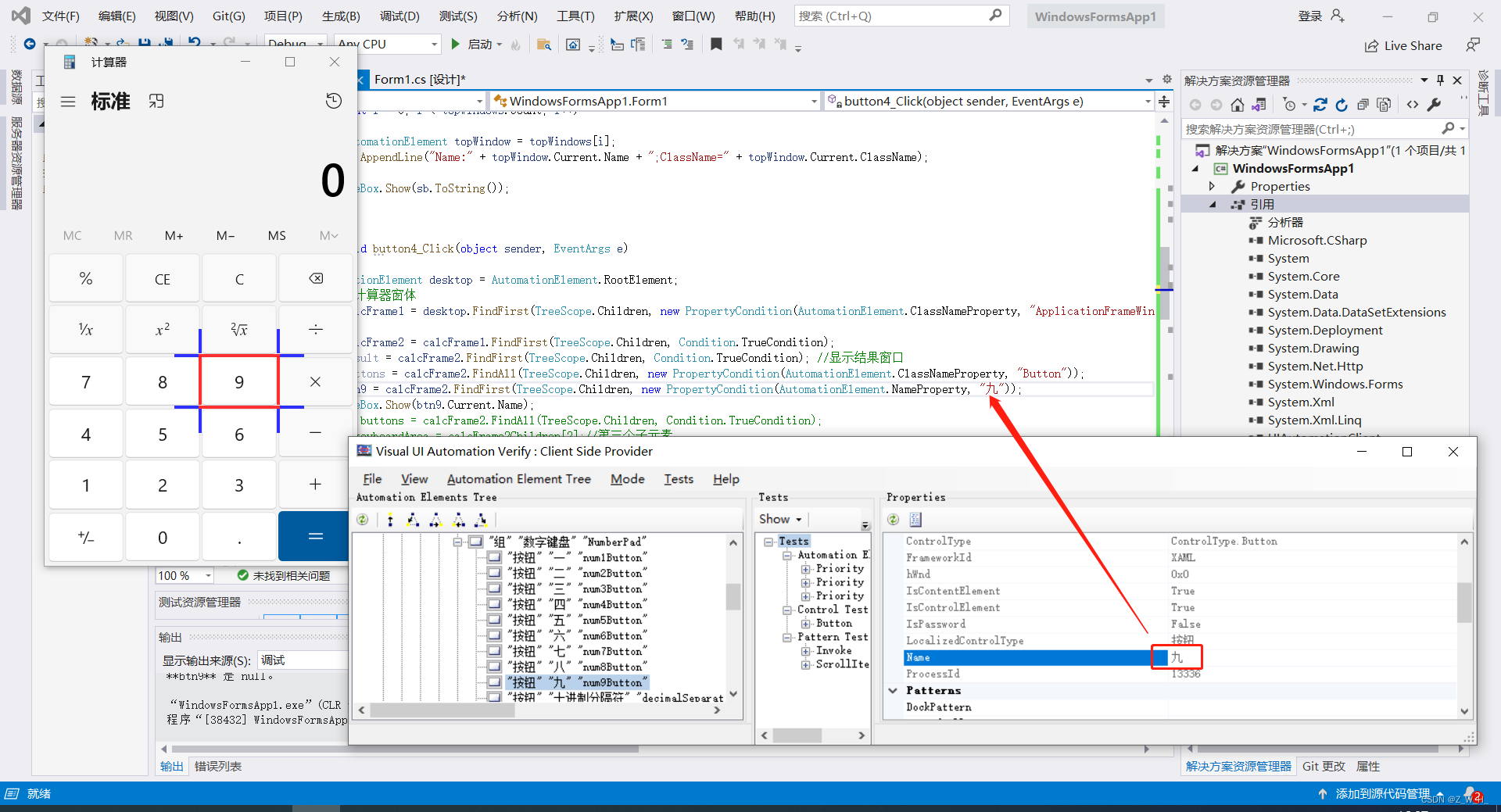Screen dimensions: 1501x812
Task: Select the System.Windows.Forms reference
Action: coord(1334,384)
